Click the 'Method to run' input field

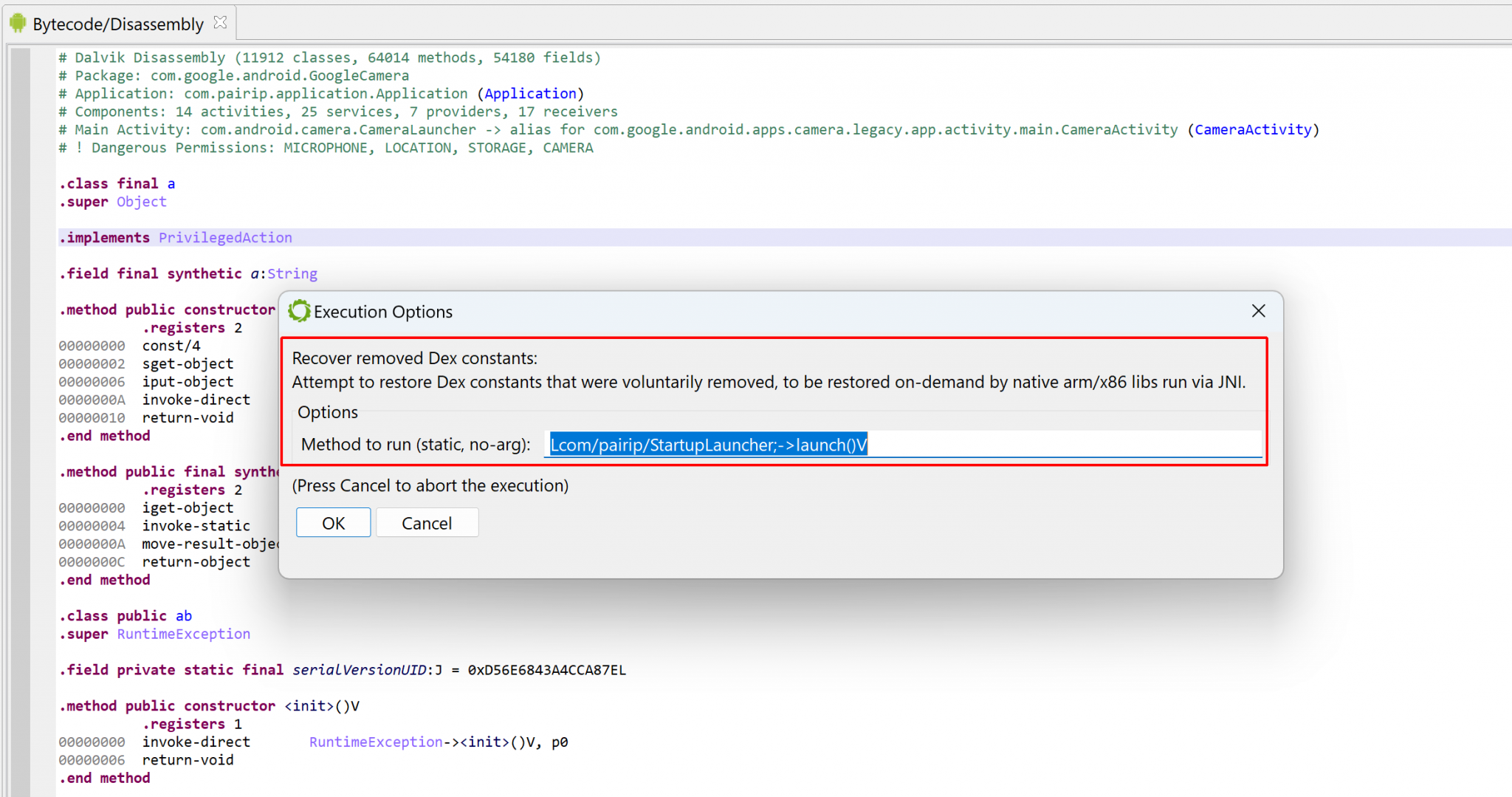pyautogui.click(x=1034, y=444)
